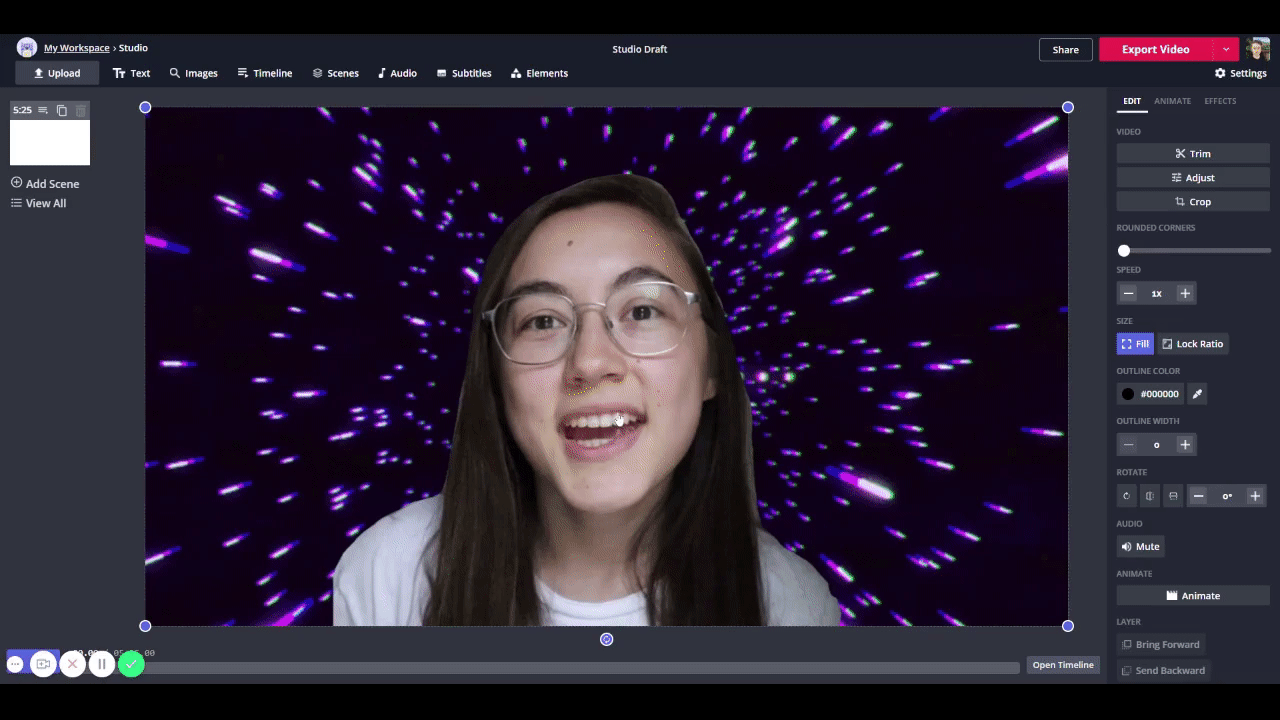Open the user profile avatar menu
Screen dimensions: 1280x720
tap(1258, 49)
